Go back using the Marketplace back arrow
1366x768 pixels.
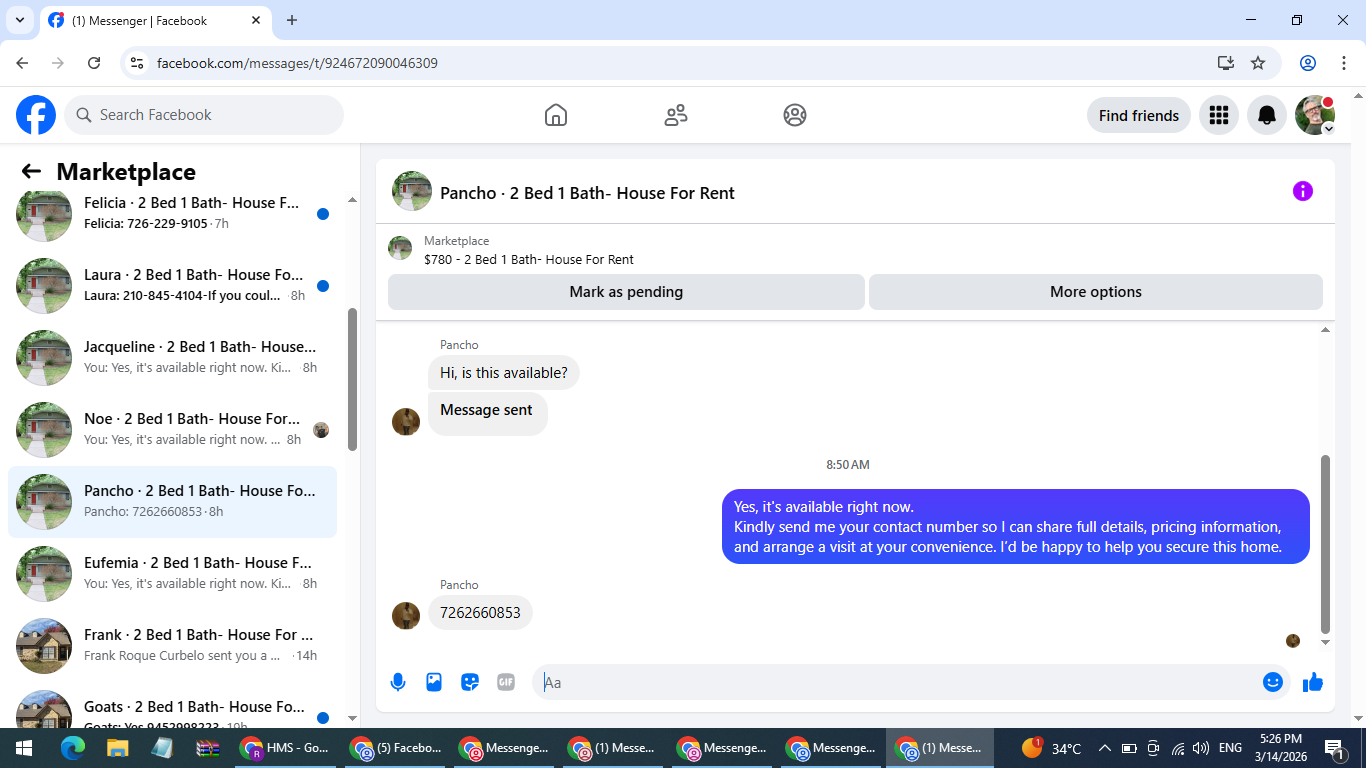[31, 172]
